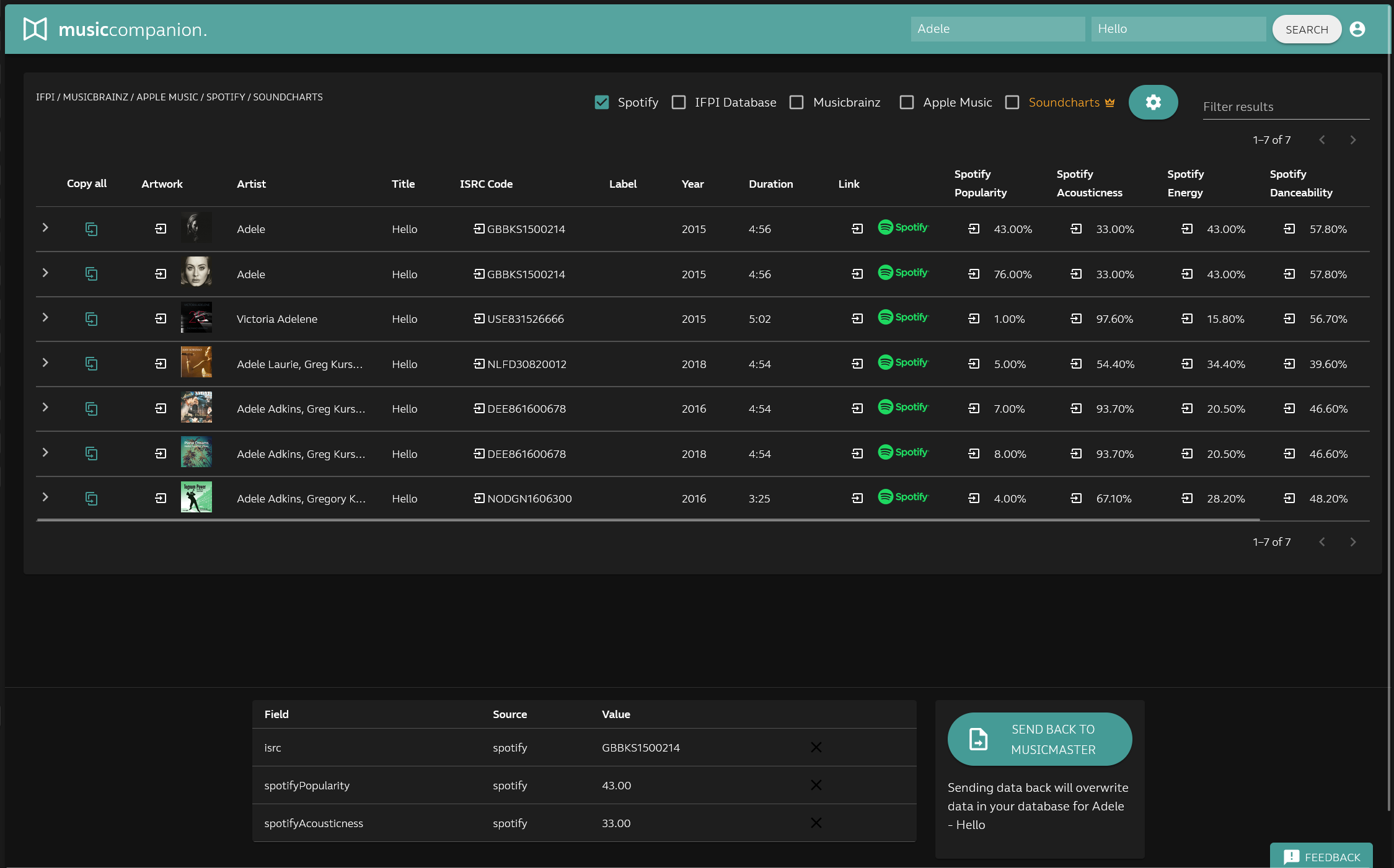Copy acousticness value 54.40%
This screenshot has width=1394, height=868.
pos(1076,364)
